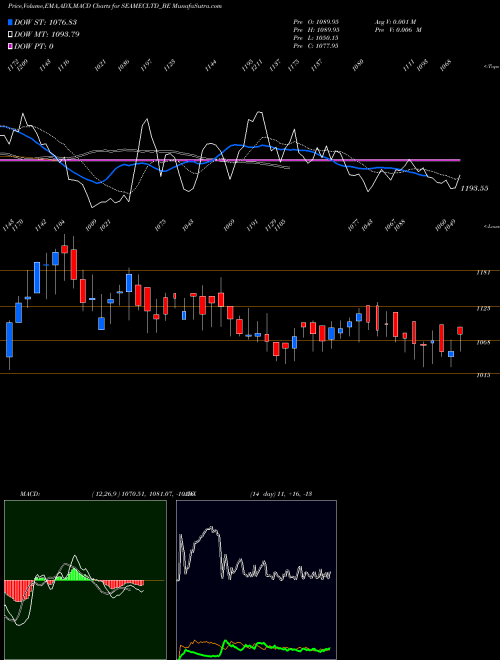Click the MACD: panel label

[x=30, y=494]
